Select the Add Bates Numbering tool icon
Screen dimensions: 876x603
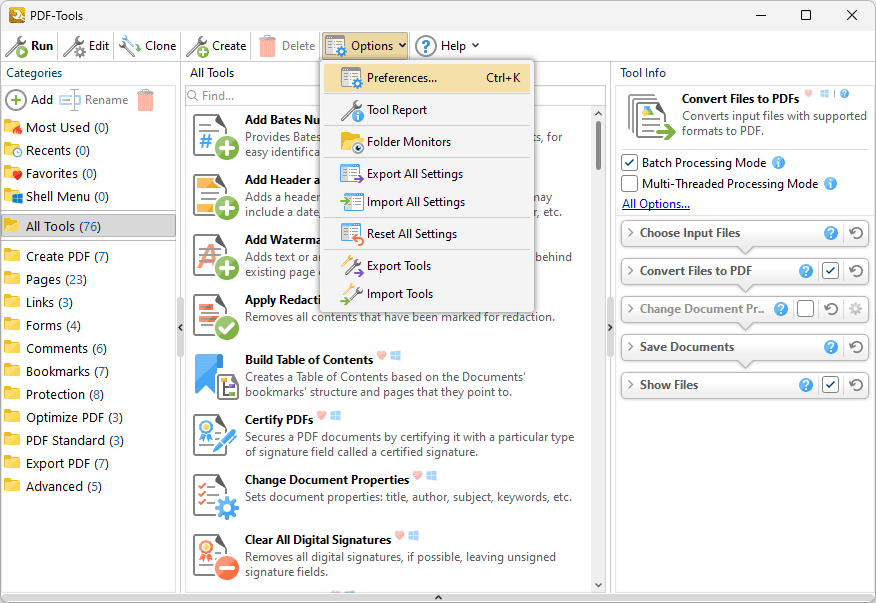pos(216,136)
